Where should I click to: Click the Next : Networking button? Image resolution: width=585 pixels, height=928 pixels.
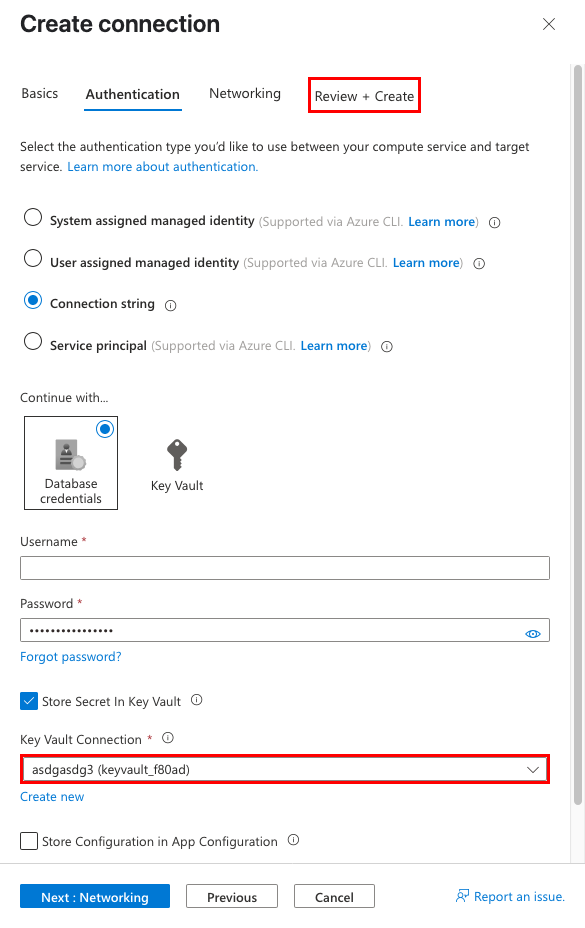coord(94,896)
